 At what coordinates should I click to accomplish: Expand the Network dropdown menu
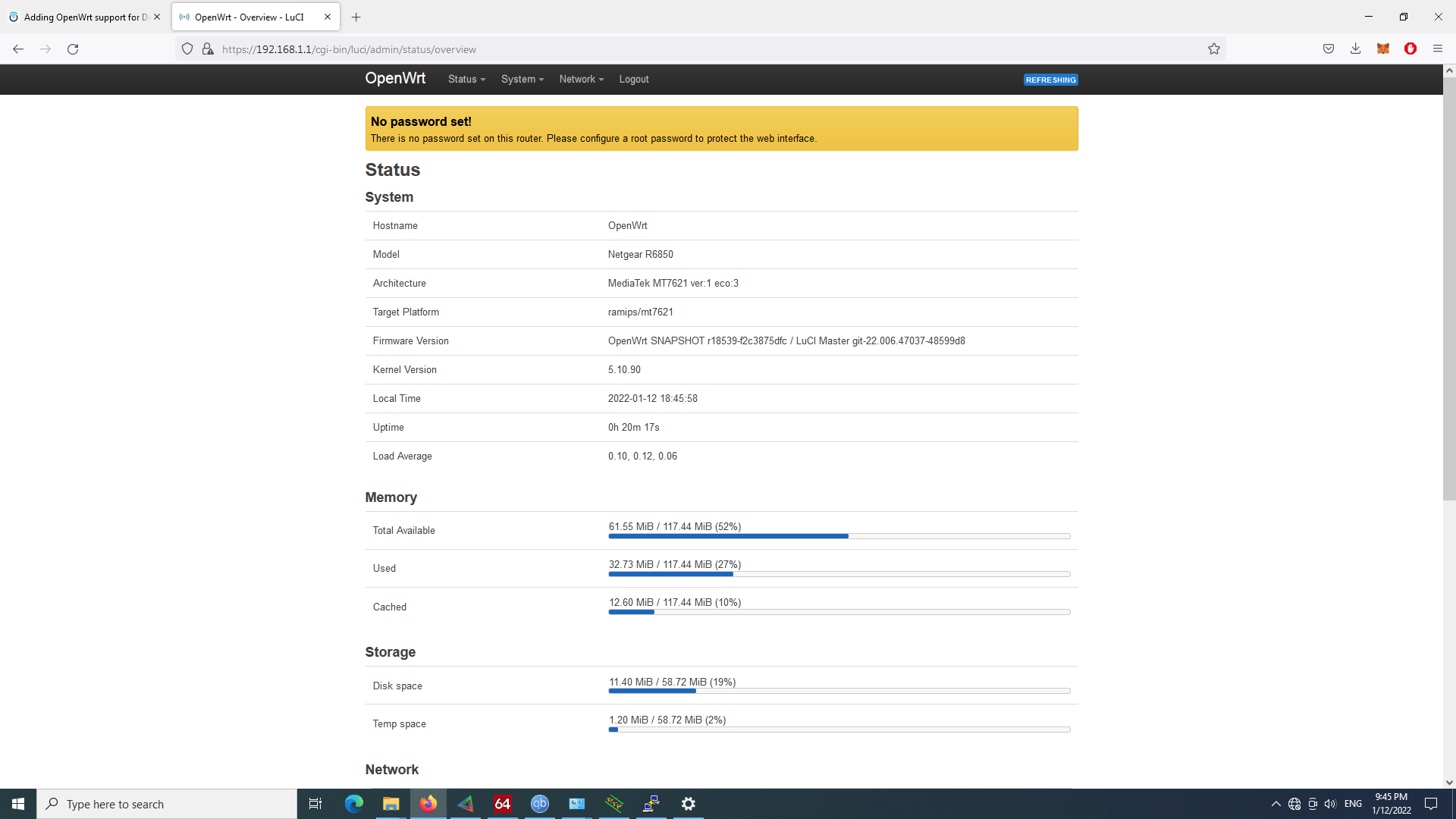click(580, 79)
